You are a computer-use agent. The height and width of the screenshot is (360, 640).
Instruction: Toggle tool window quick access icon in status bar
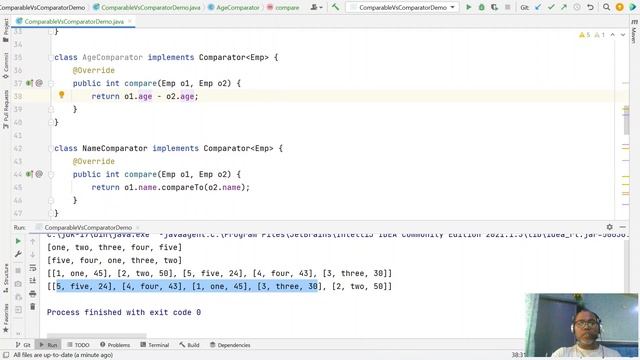[6, 355]
